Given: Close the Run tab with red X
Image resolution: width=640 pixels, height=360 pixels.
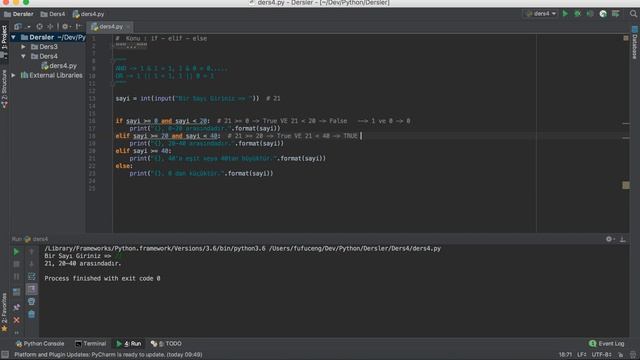Looking at the screenshot, I should 16,320.
